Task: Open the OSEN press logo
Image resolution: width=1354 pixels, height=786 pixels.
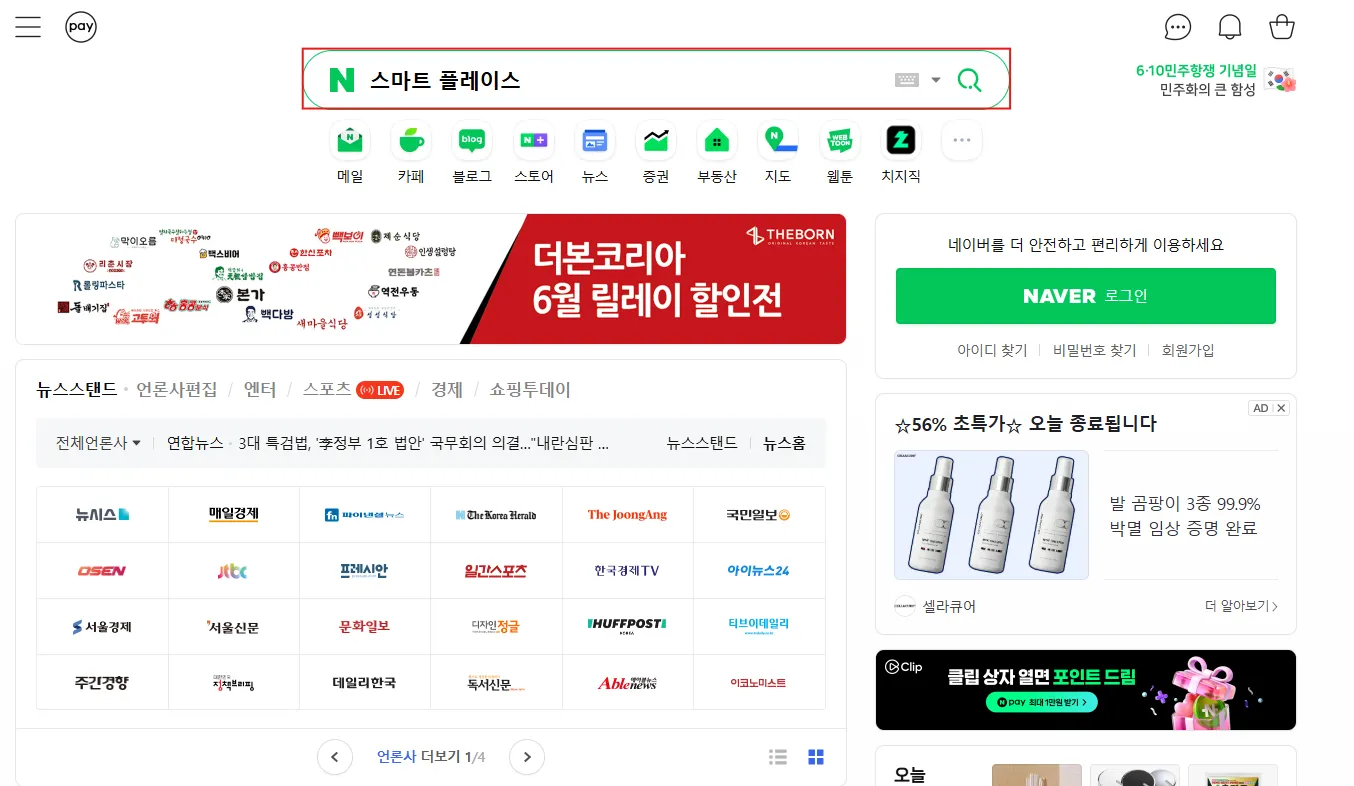Action: (x=102, y=571)
